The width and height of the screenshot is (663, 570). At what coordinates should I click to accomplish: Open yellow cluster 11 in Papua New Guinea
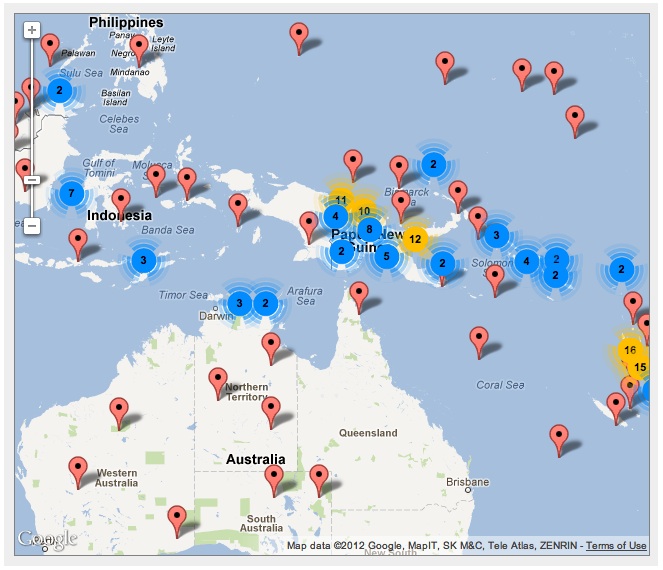(341, 199)
